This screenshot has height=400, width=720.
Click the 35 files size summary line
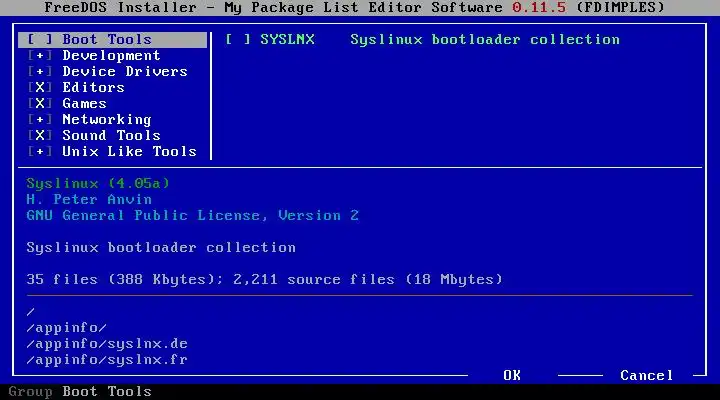pos(264,280)
